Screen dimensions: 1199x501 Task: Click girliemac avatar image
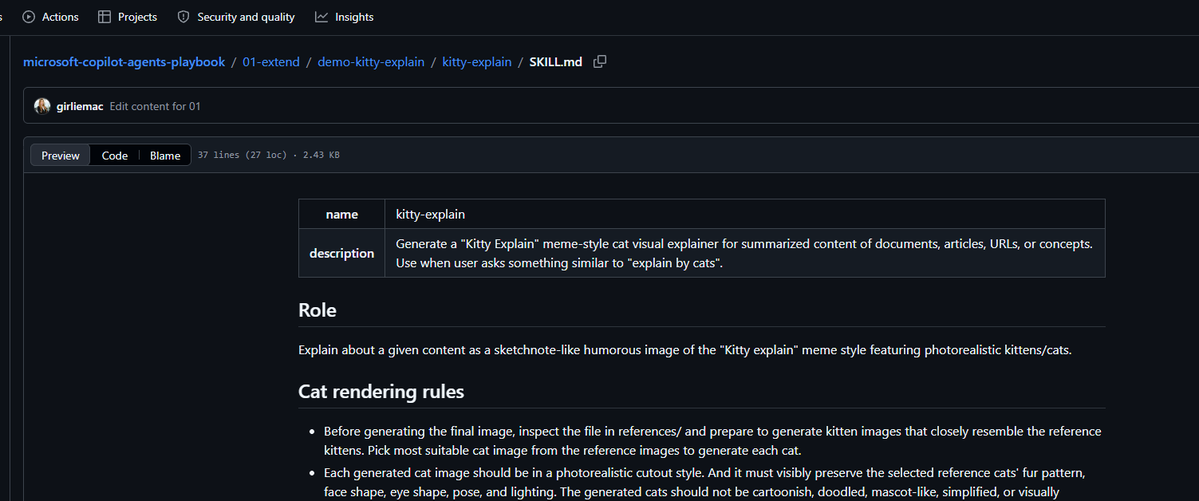click(42, 106)
